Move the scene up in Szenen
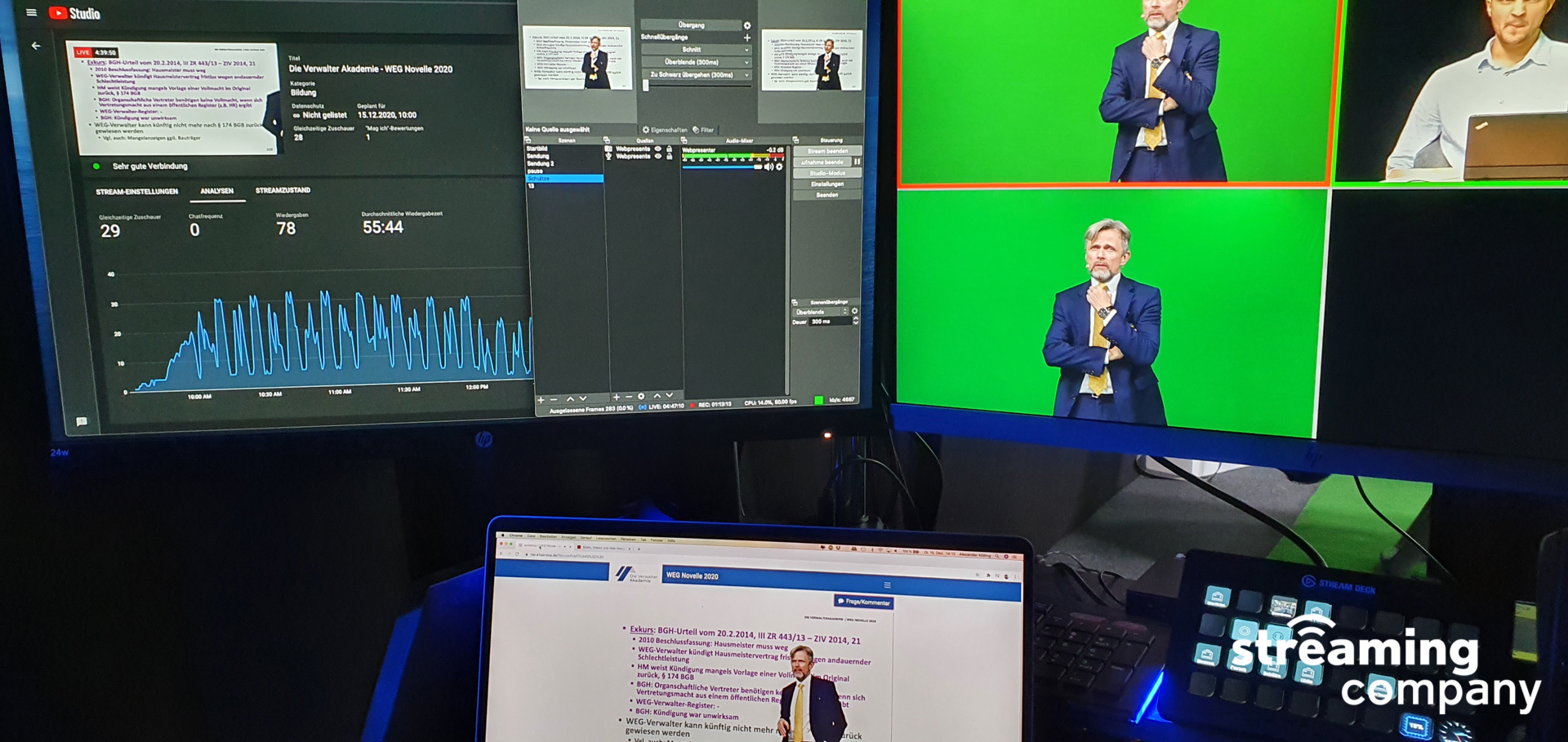 [x=570, y=399]
